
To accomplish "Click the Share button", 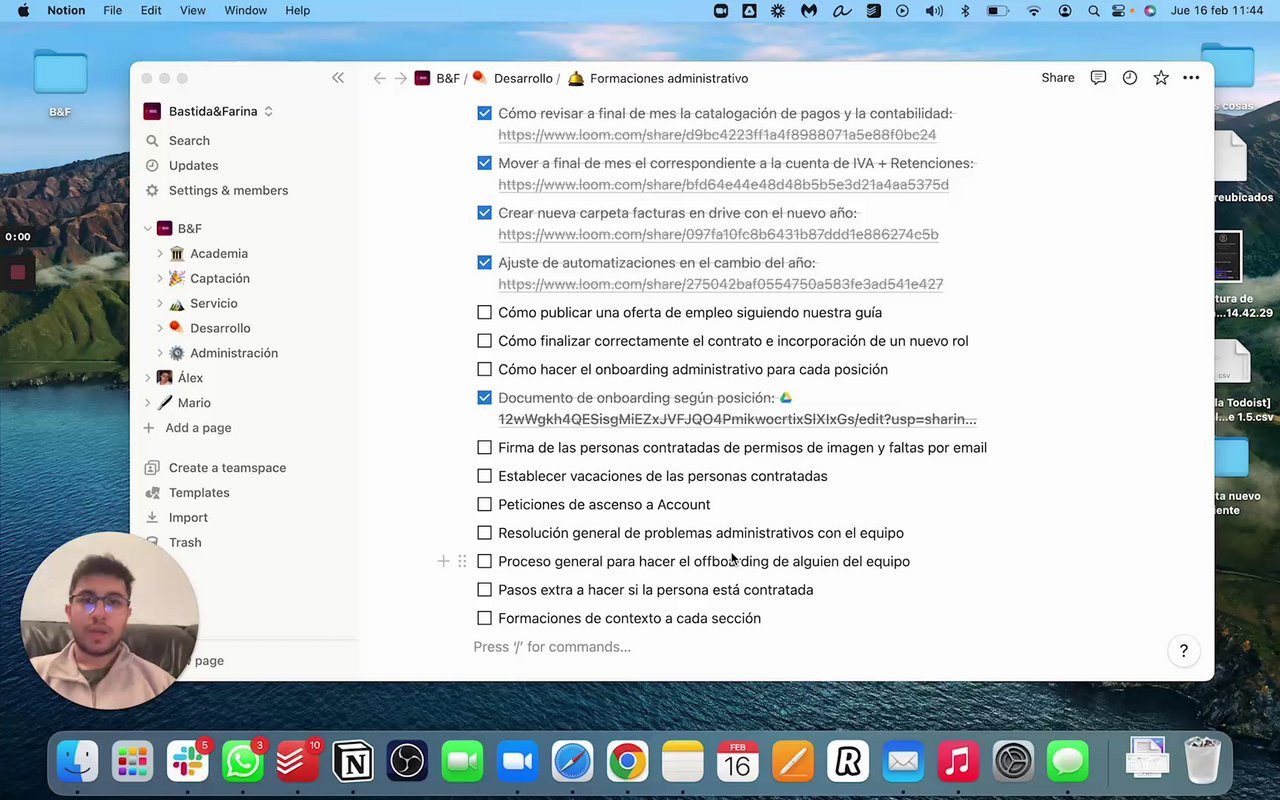I will 1058,78.
